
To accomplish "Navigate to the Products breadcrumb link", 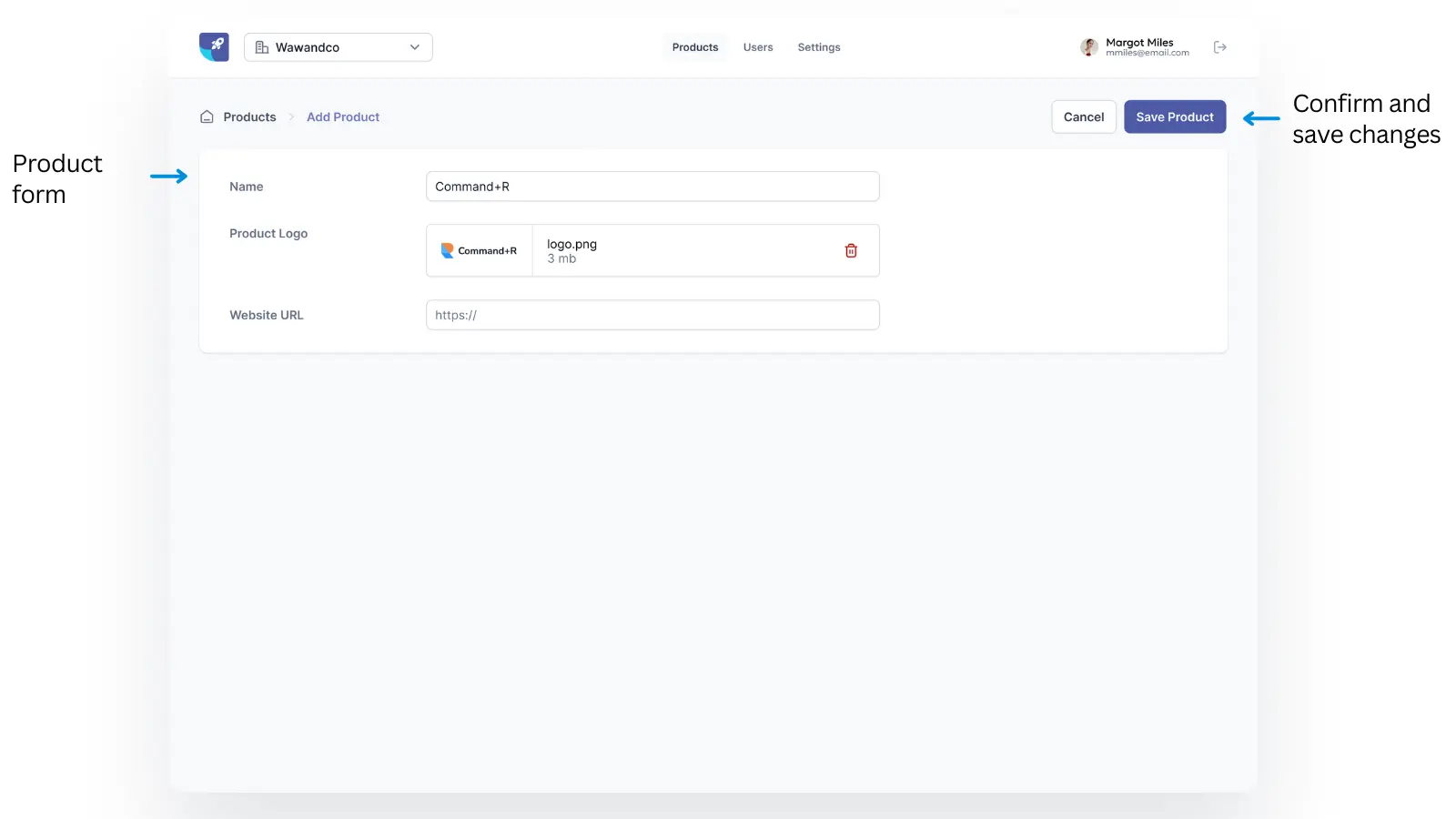I will point(249,116).
